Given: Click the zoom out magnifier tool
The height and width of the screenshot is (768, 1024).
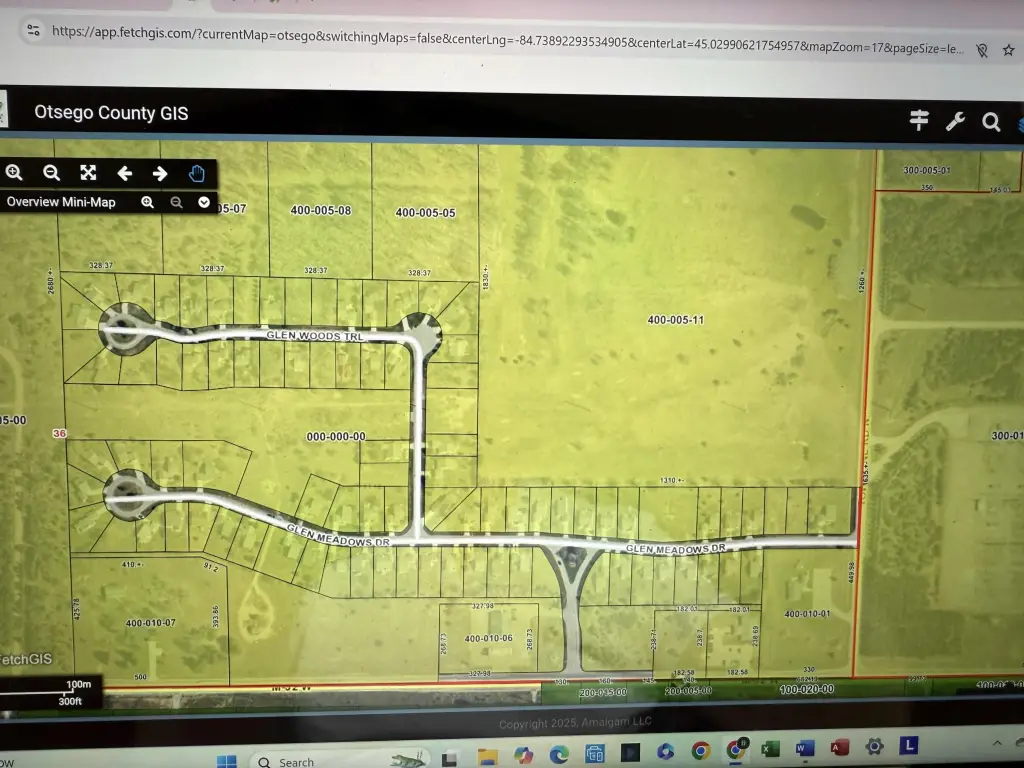Looking at the screenshot, I should pyautogui.click(x=52, y=172).
